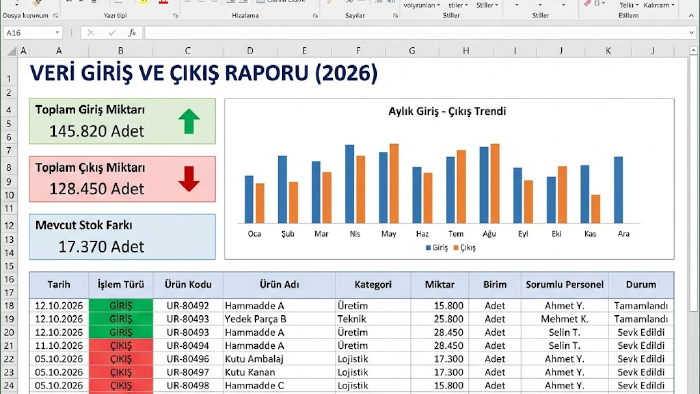
Task: Click the 128.450 Adet value
Action: point(96,189)
